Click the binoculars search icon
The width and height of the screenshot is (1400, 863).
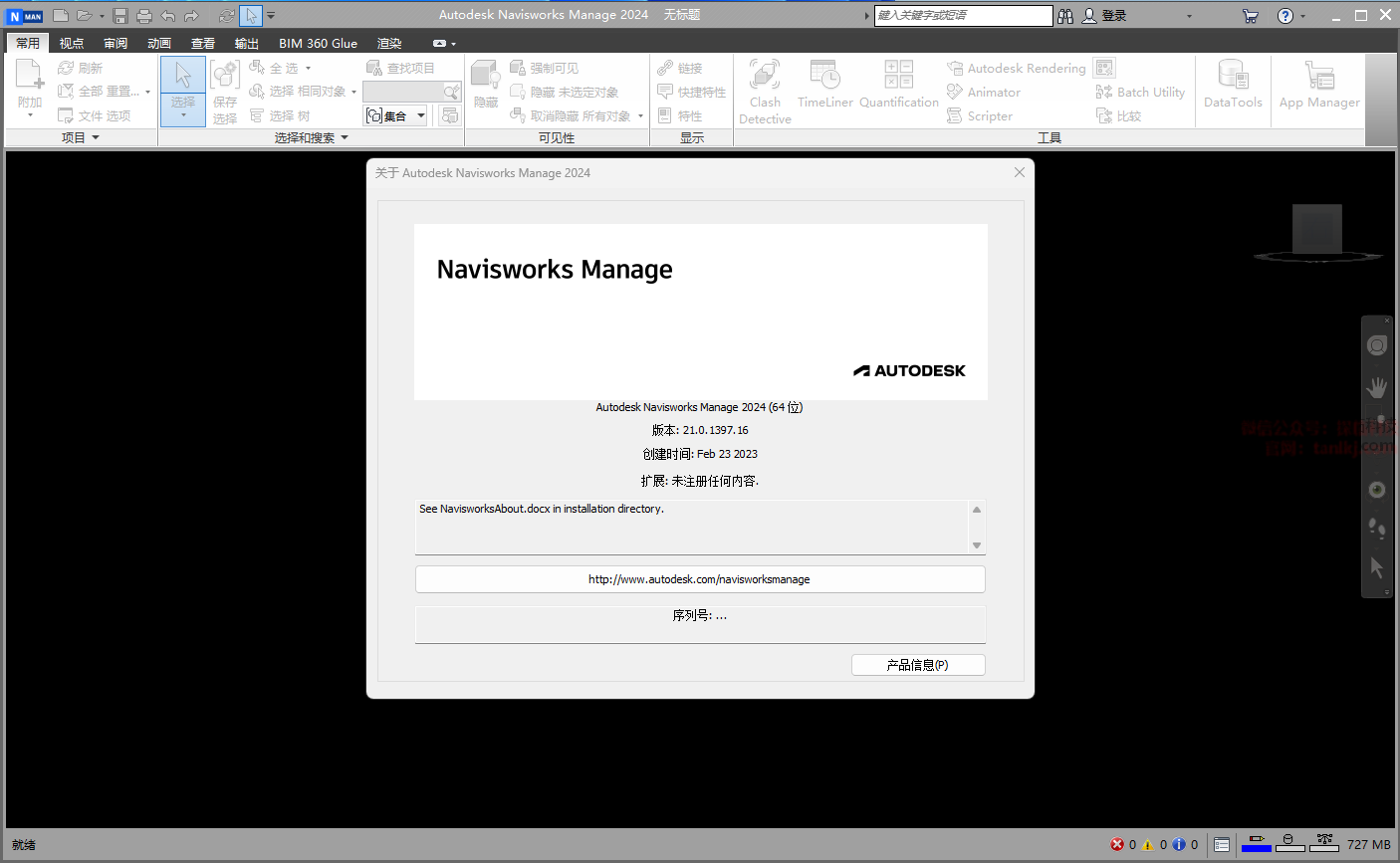(1065, 15)
